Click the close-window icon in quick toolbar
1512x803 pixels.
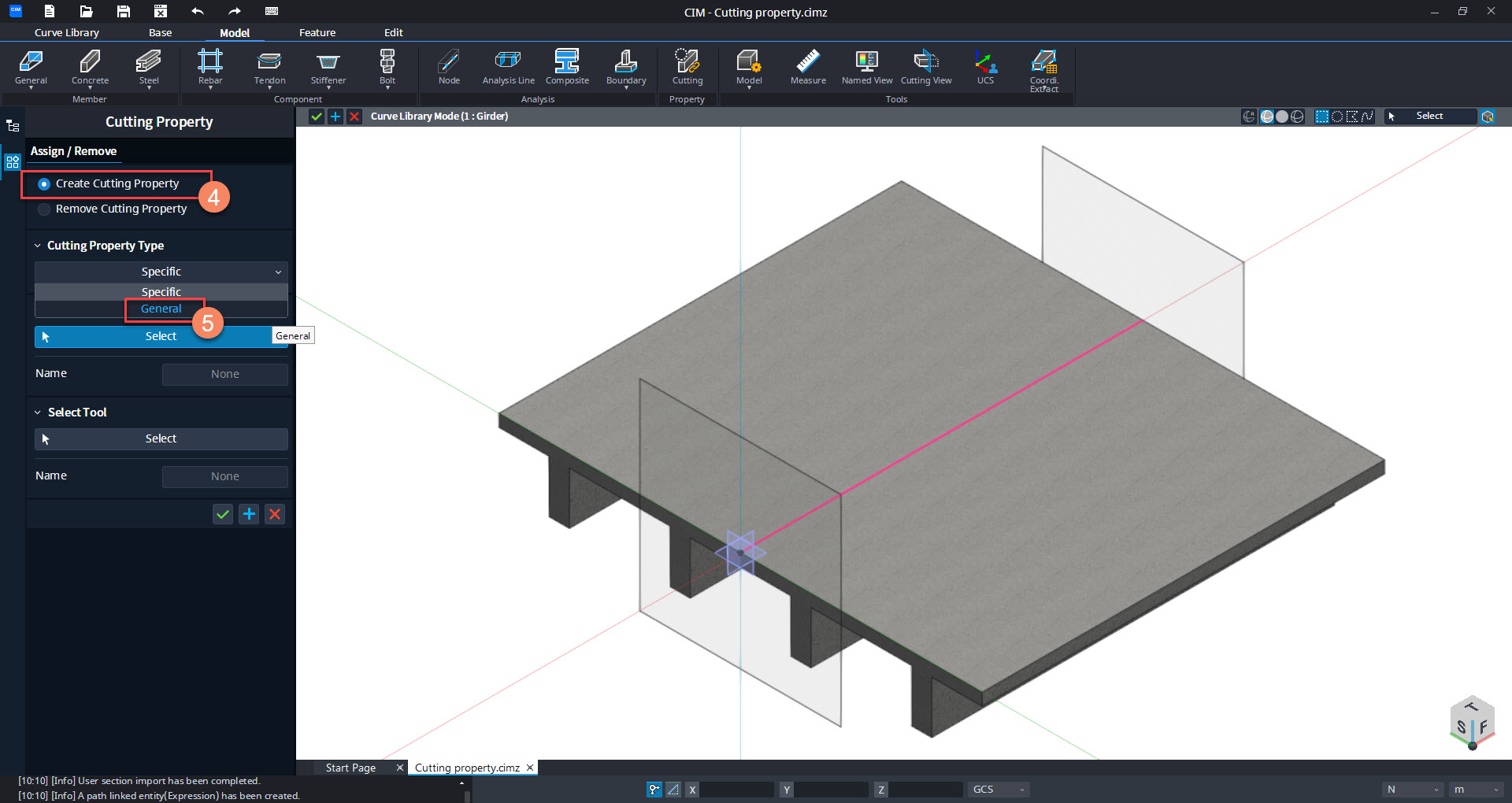(160, 11)
